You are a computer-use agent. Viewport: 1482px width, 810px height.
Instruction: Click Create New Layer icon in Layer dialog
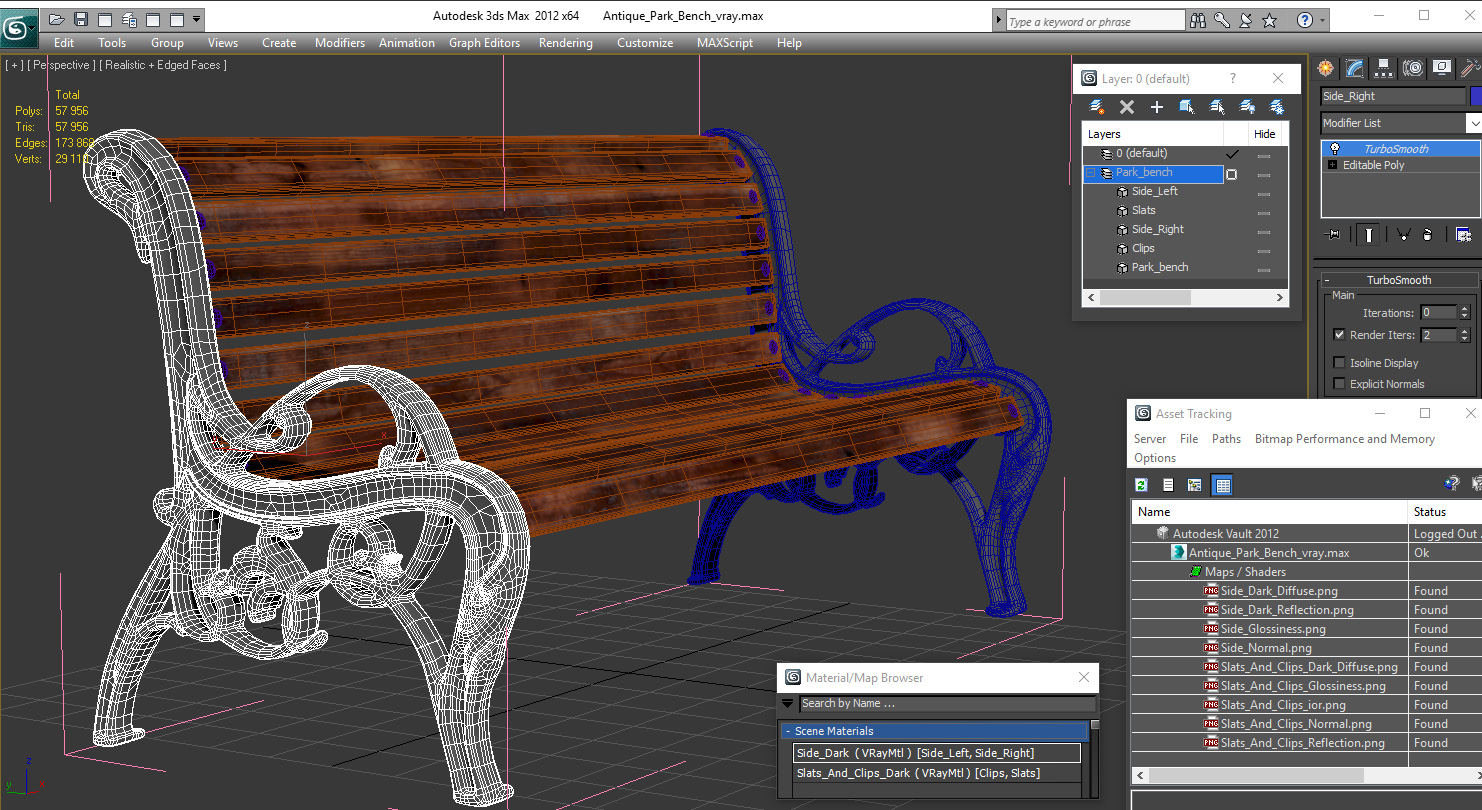pos(1097,107)
